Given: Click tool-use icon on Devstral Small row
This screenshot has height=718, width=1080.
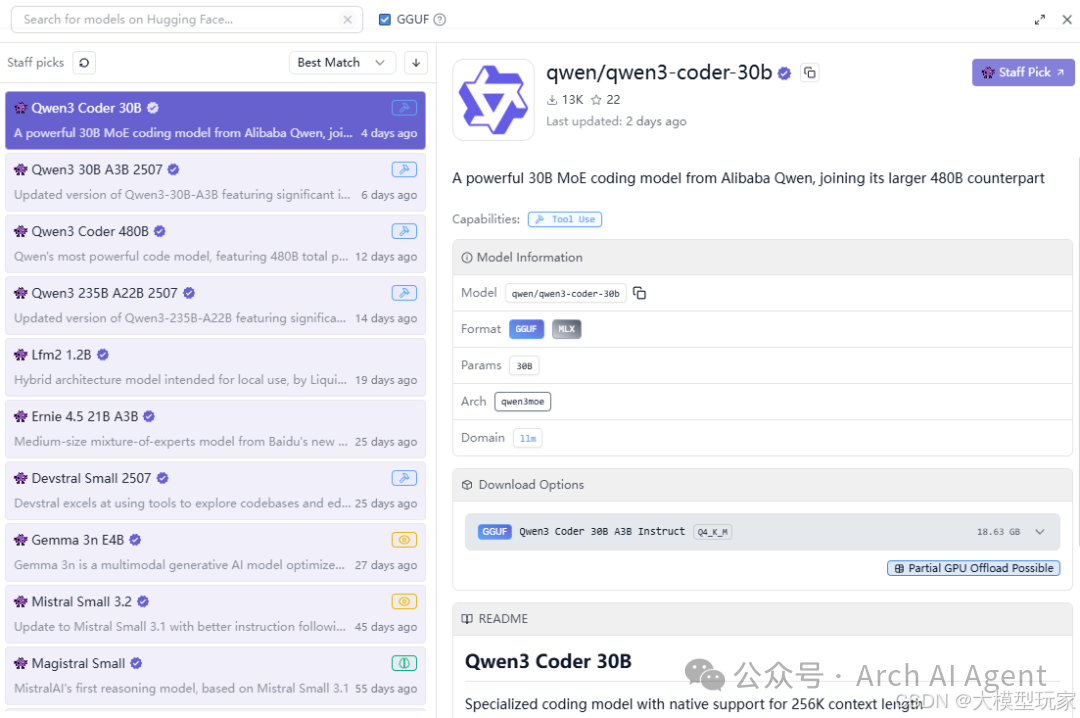Looking at the screenshot, I should 404,478.
